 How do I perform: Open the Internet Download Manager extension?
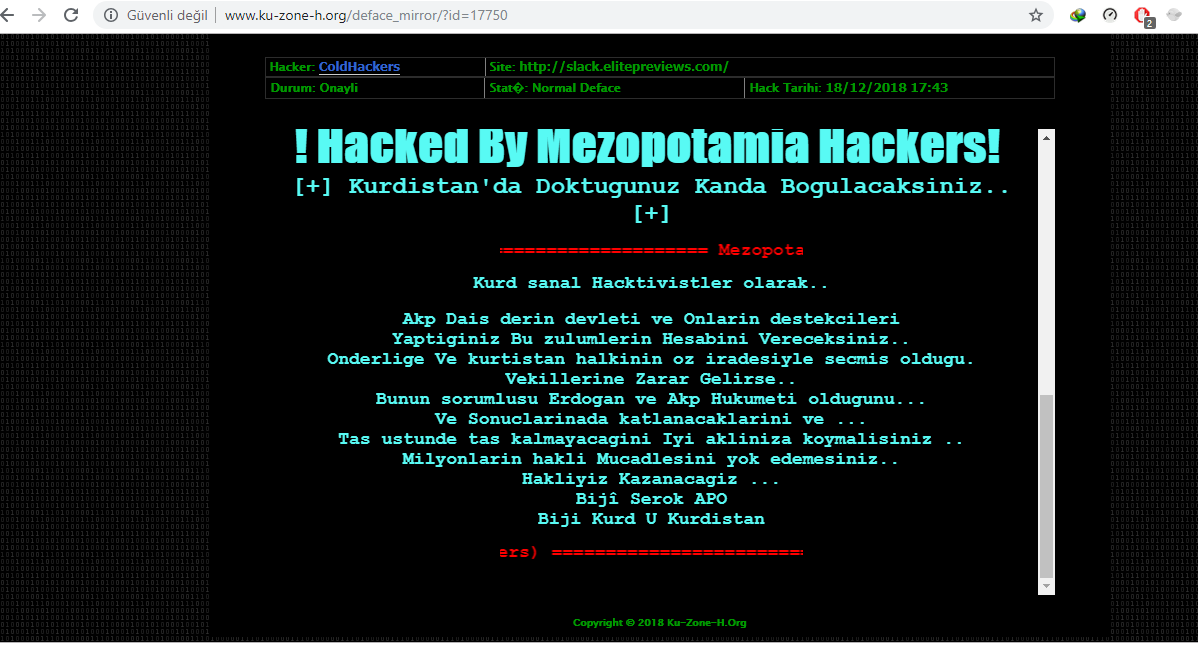point(1078,15)
